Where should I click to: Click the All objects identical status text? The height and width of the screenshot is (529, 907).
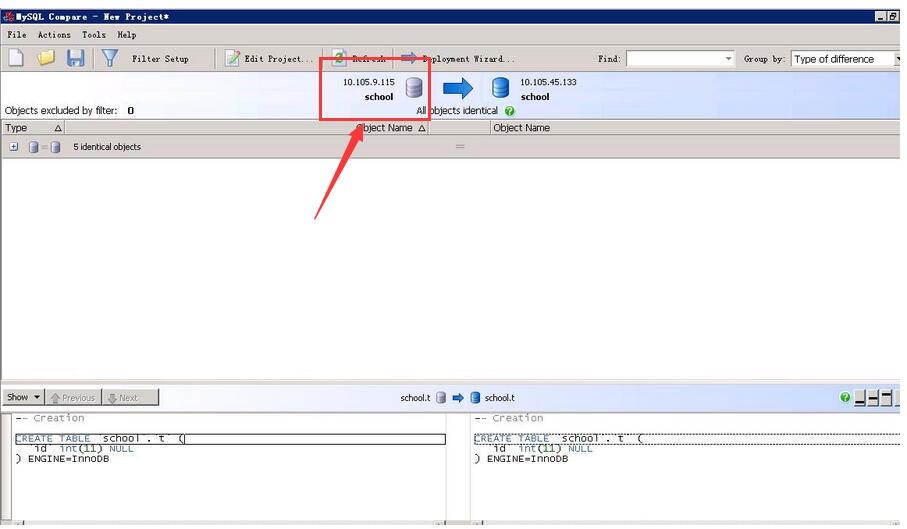[457, 110]
